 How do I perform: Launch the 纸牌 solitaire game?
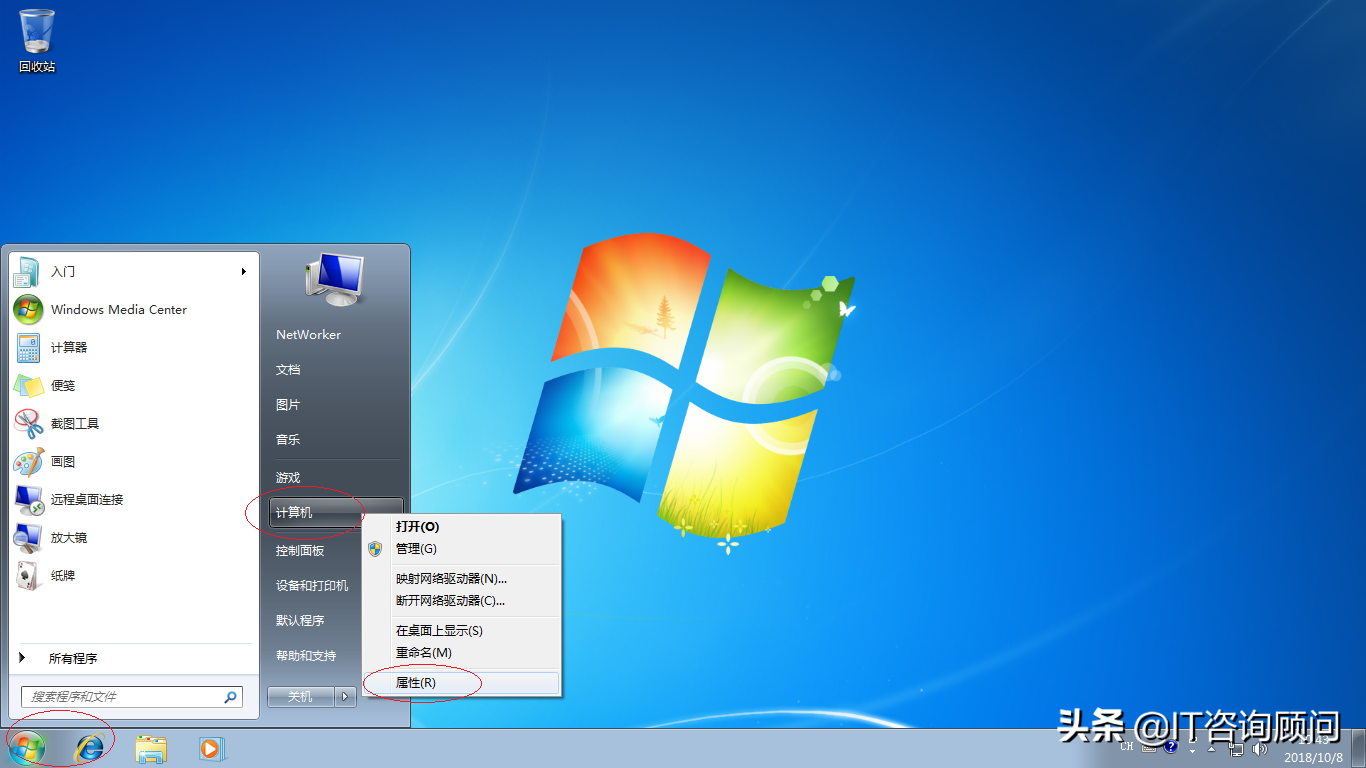point(134,575)
